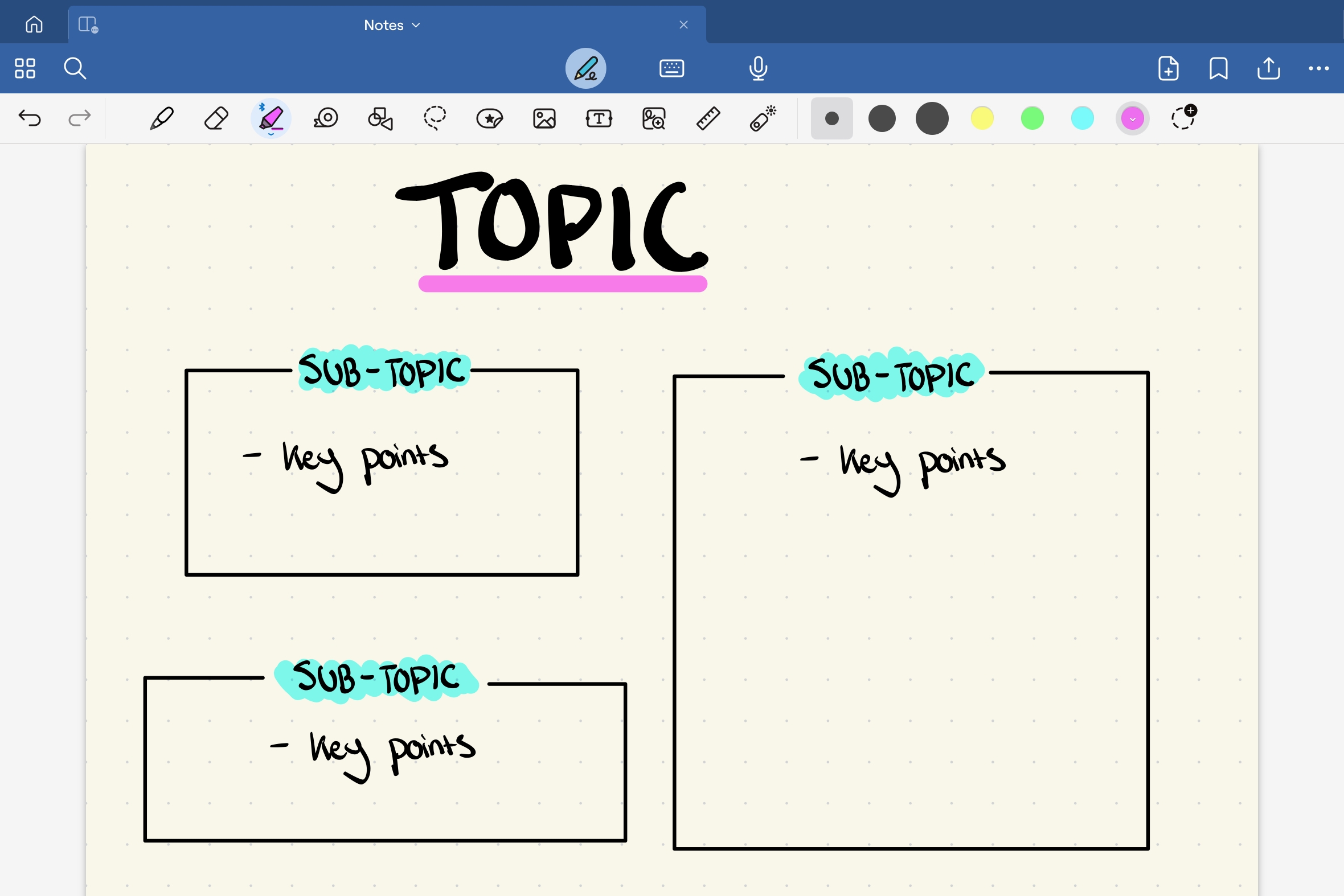The image size is (1344, 896).
Task: Select the cyan highlighter color swatch
Action: click(1082, 118)
